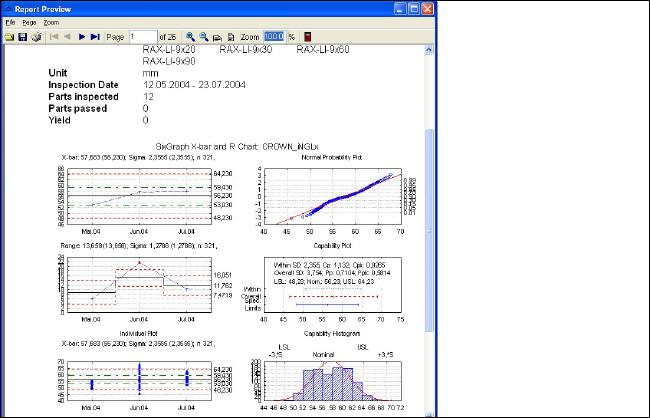The height and width of the screenshot is (418, 650).
Task: Print the report using the printer icon
Action: coord(35,36)
